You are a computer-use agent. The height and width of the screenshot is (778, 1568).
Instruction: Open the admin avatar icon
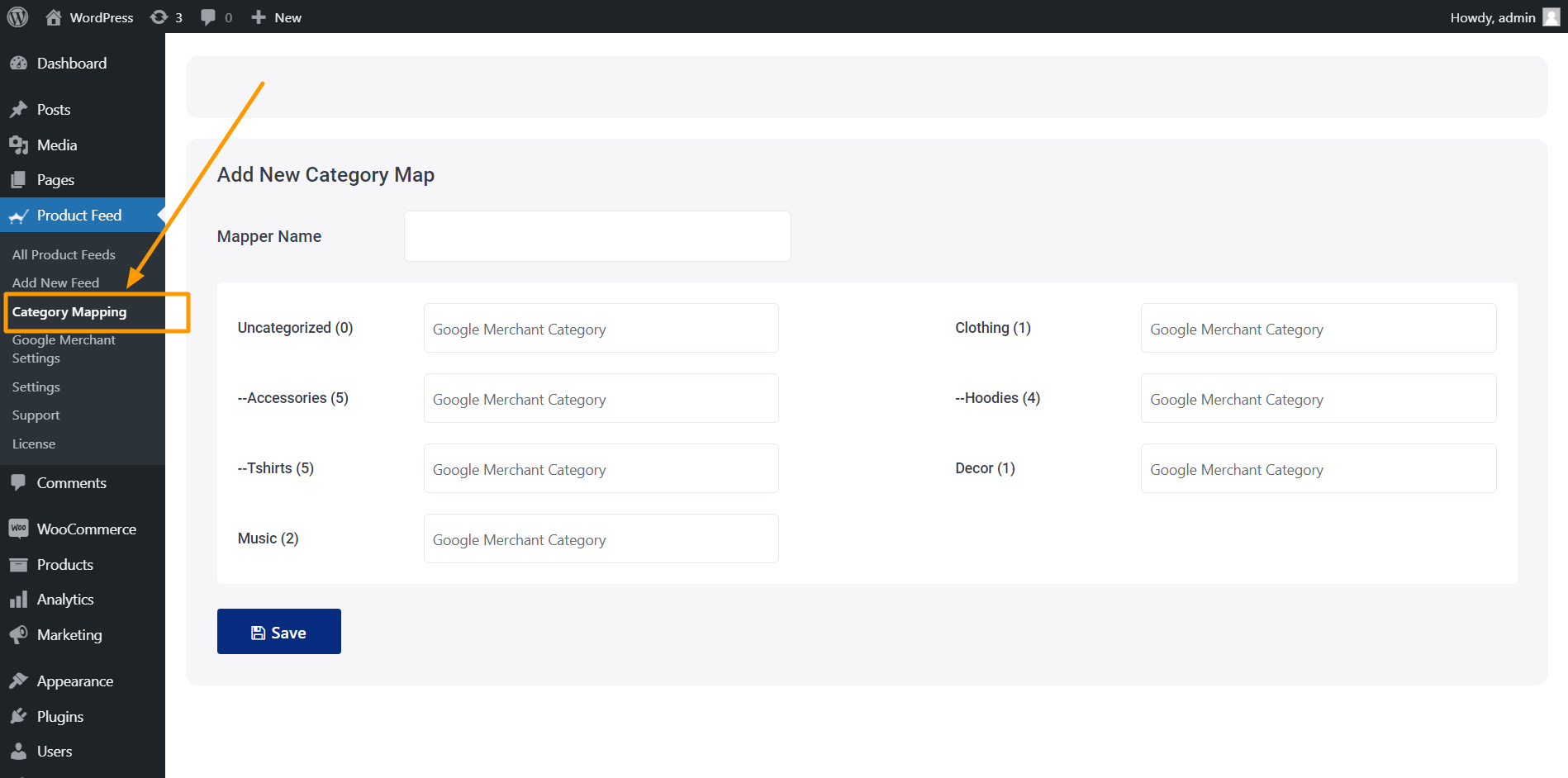coord(1551,17)
